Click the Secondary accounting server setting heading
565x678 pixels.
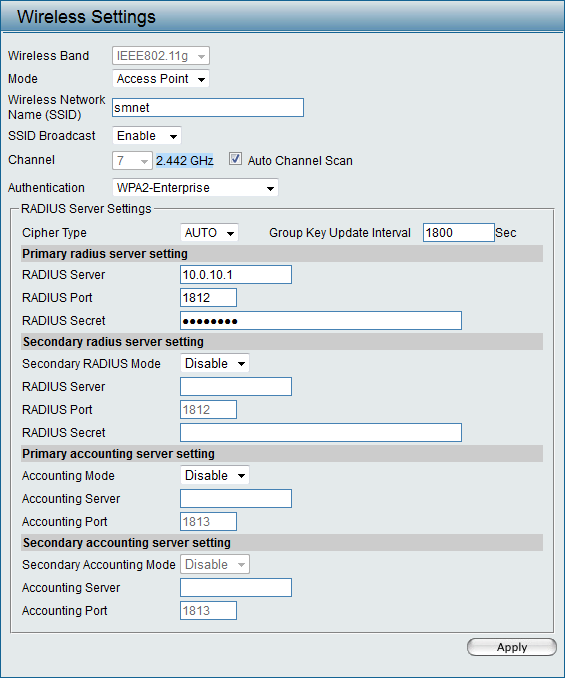click(x=127, y=543)
